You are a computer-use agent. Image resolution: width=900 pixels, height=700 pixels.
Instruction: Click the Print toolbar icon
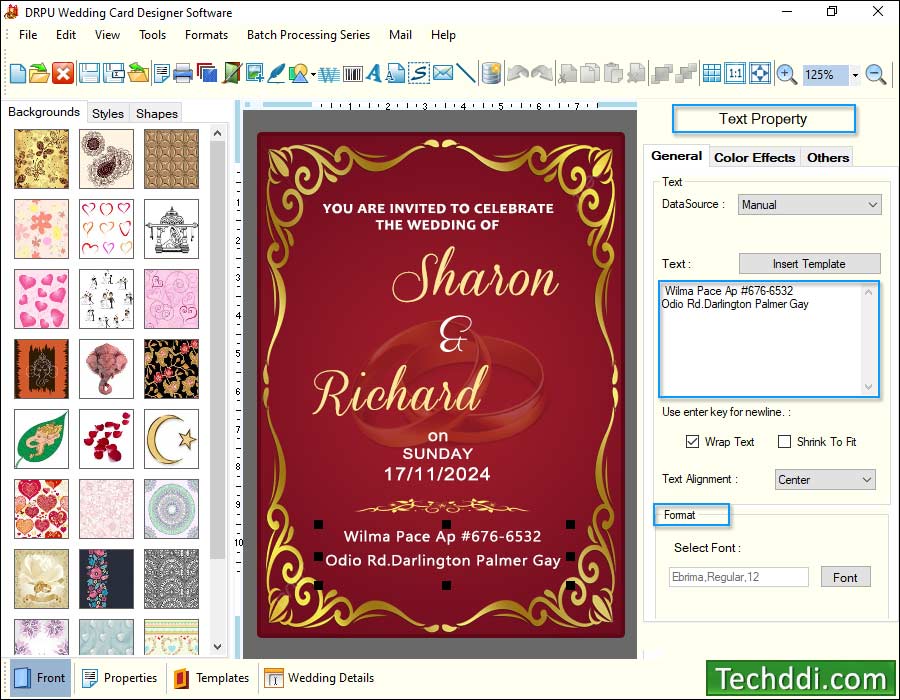point(183,74)
